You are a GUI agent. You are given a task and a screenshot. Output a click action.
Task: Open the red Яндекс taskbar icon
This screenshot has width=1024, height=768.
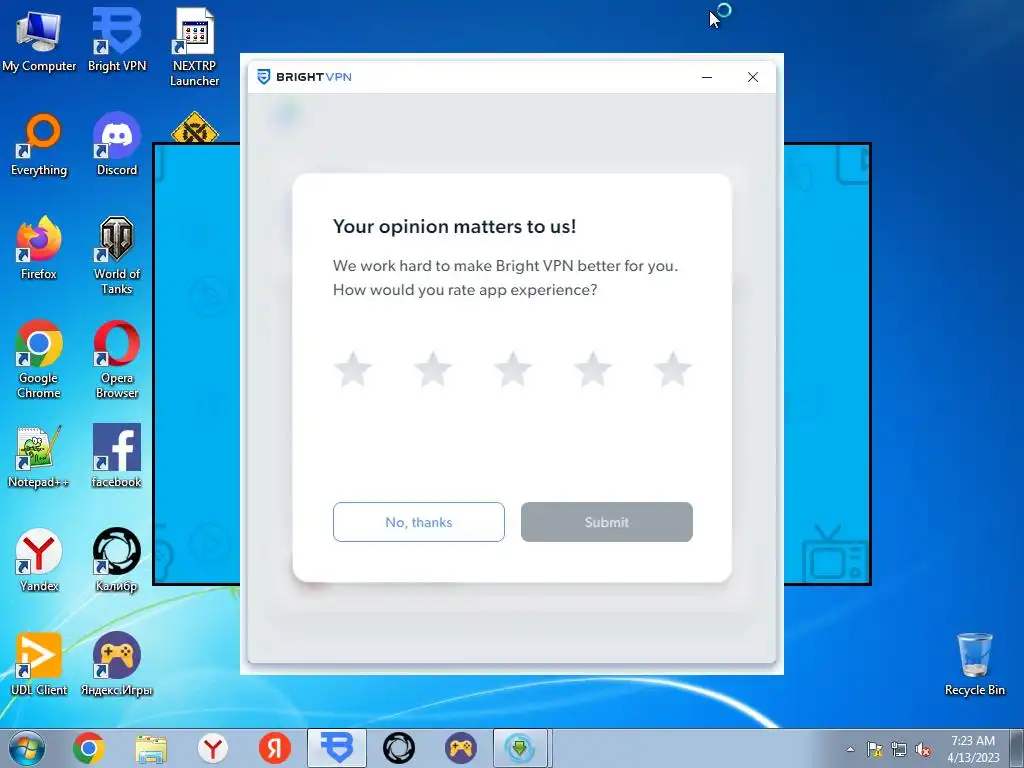point(275,748)
